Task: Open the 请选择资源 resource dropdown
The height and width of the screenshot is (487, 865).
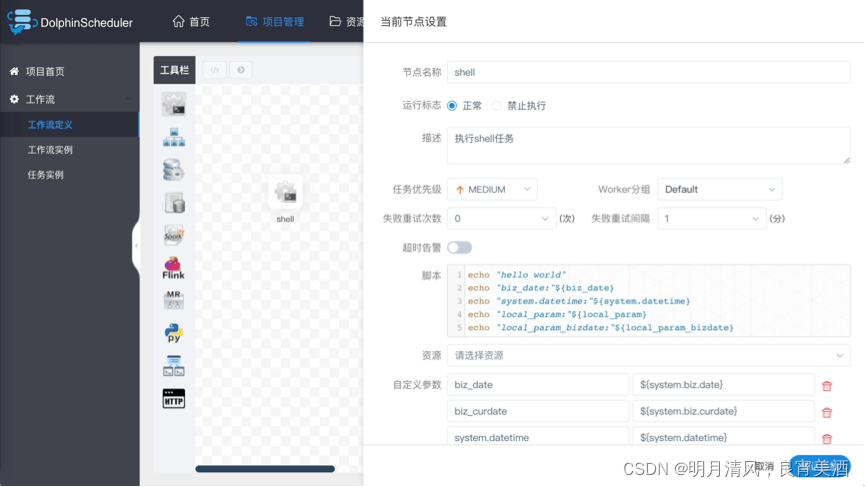Action: pyautogui.click(x=649, y=356)
